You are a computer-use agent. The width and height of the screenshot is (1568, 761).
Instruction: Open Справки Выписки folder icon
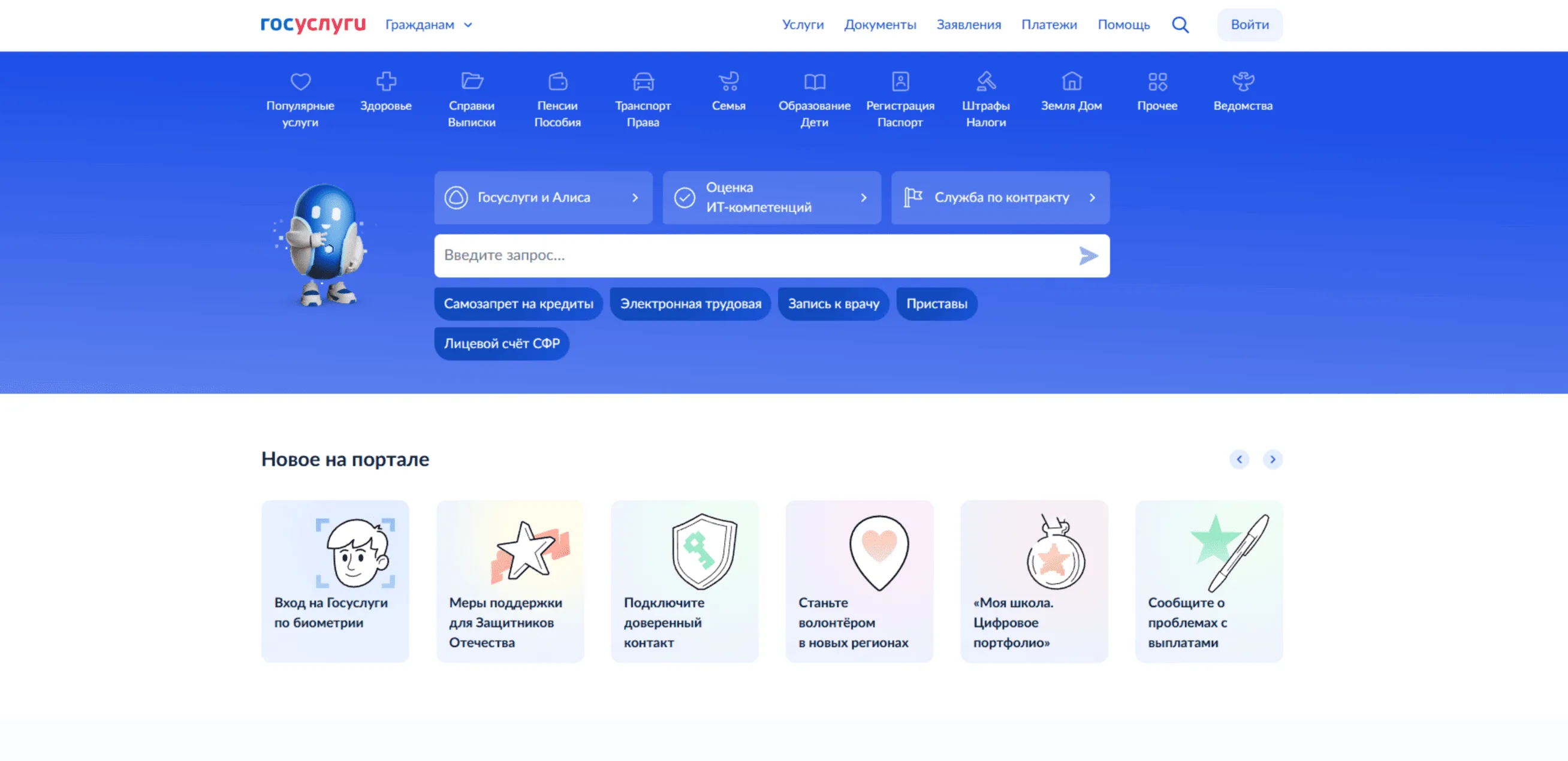[x=472, y=81]
